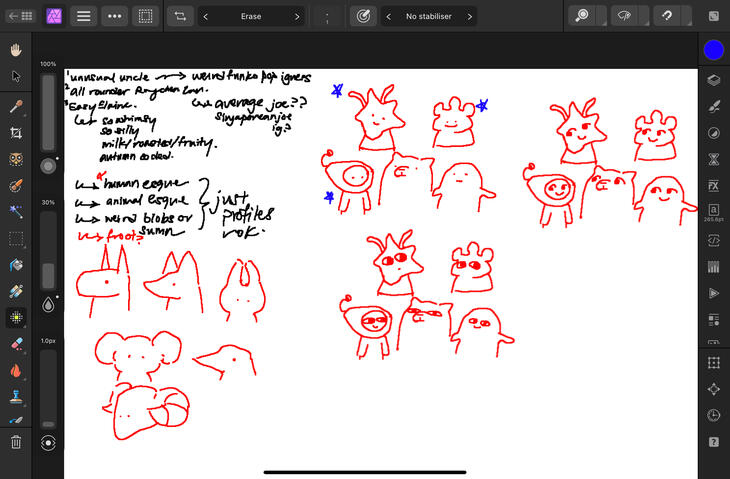Open the FX layer effects panel
This screenshot has width=730, height=479.
click(713, 185)
